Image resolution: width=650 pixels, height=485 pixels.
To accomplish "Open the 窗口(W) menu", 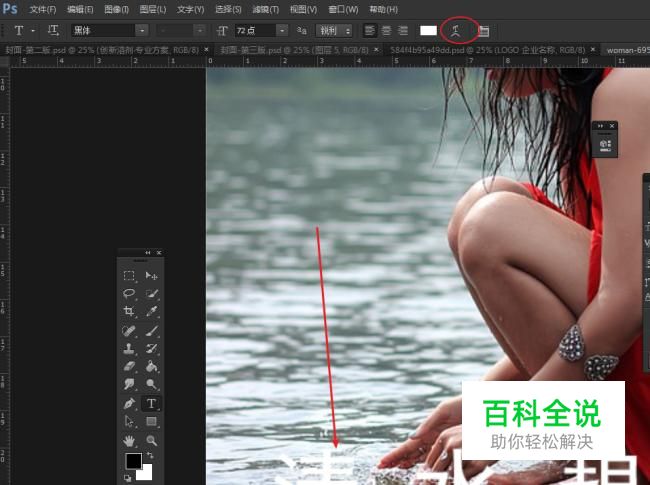I will coord(343,9).
